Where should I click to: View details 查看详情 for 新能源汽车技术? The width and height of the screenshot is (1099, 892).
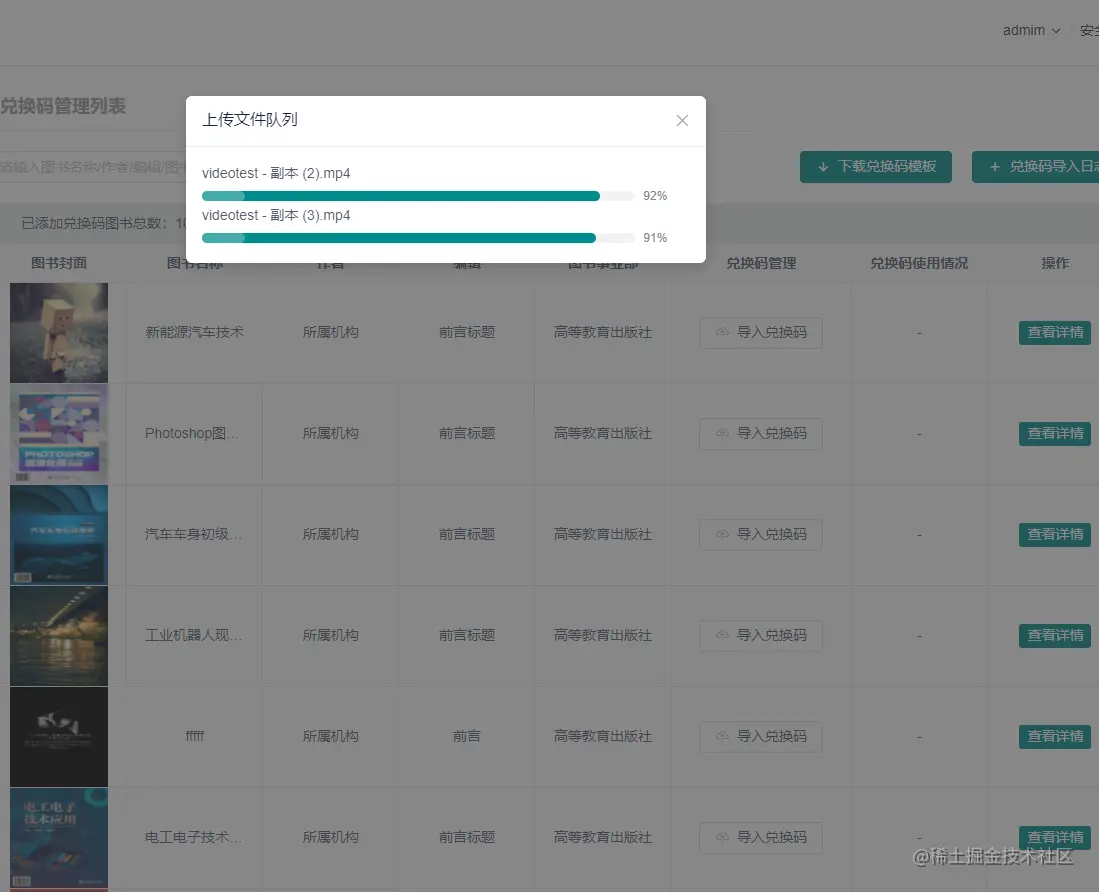click(1055, 332)
